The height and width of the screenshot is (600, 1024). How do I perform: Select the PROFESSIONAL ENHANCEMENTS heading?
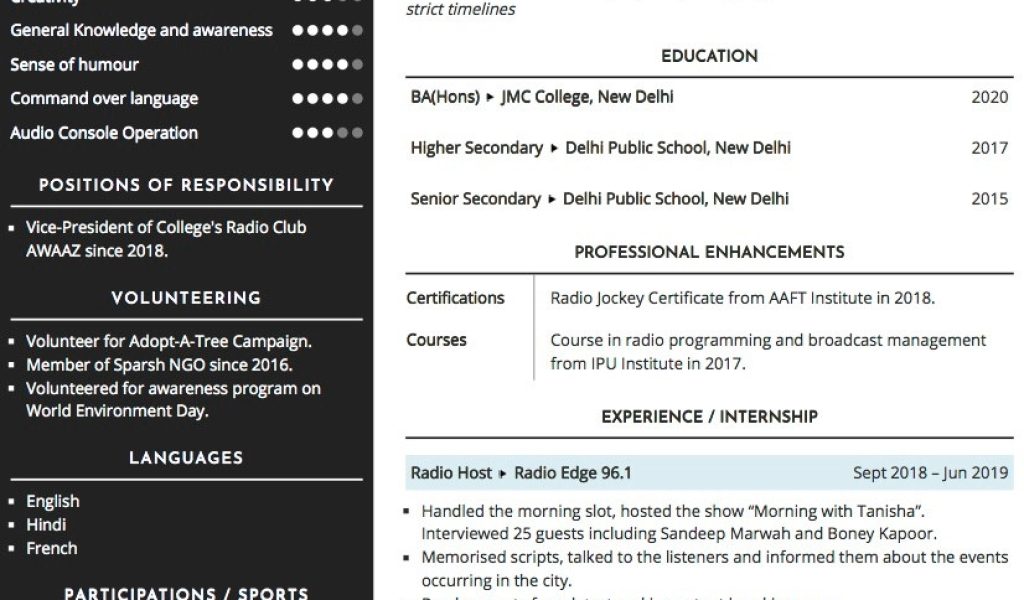709,253
